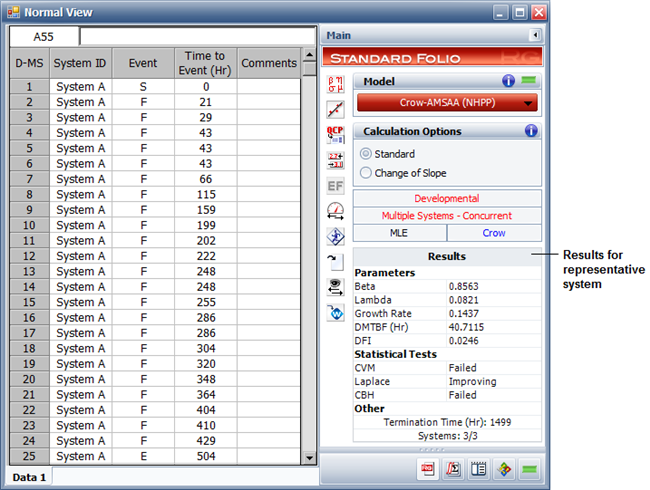Image resolution: width=650 pixels, height=490 pixels.
Task: Click Multiple Systems - Concurrent data type
Action: pos(446,215)
